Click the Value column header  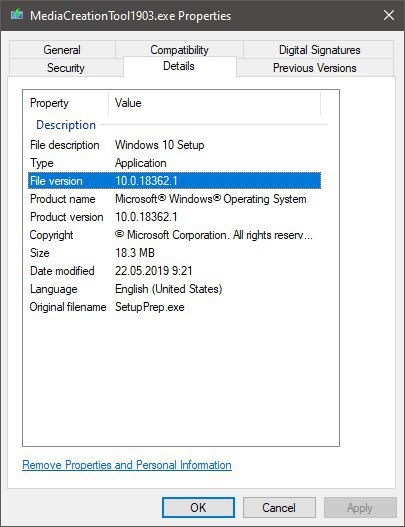point(215,103)
